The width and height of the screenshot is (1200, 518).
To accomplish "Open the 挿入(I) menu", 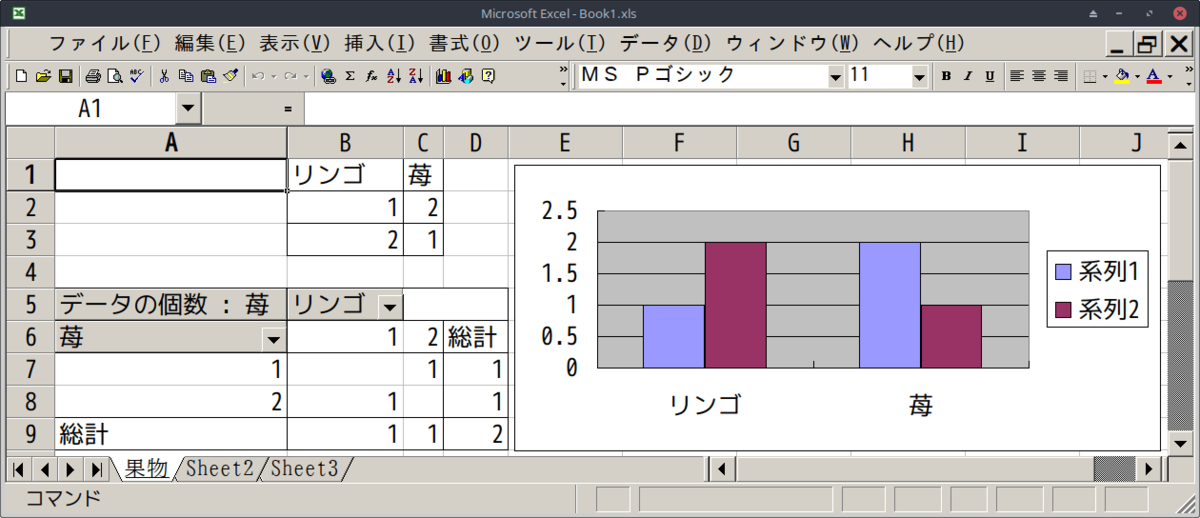I will pyautogui.click(x=379, y=44).
